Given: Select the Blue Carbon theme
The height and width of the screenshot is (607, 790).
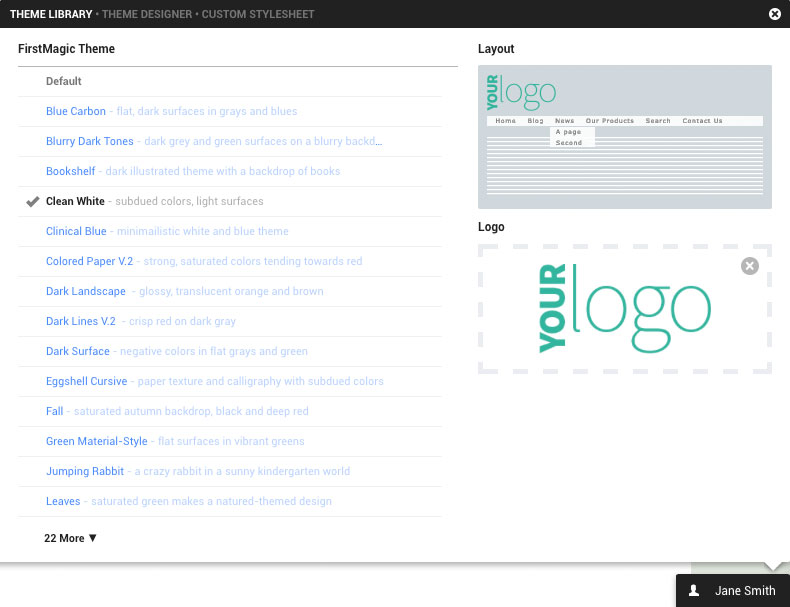Looking at the screenshot, I should coord(76,112).
